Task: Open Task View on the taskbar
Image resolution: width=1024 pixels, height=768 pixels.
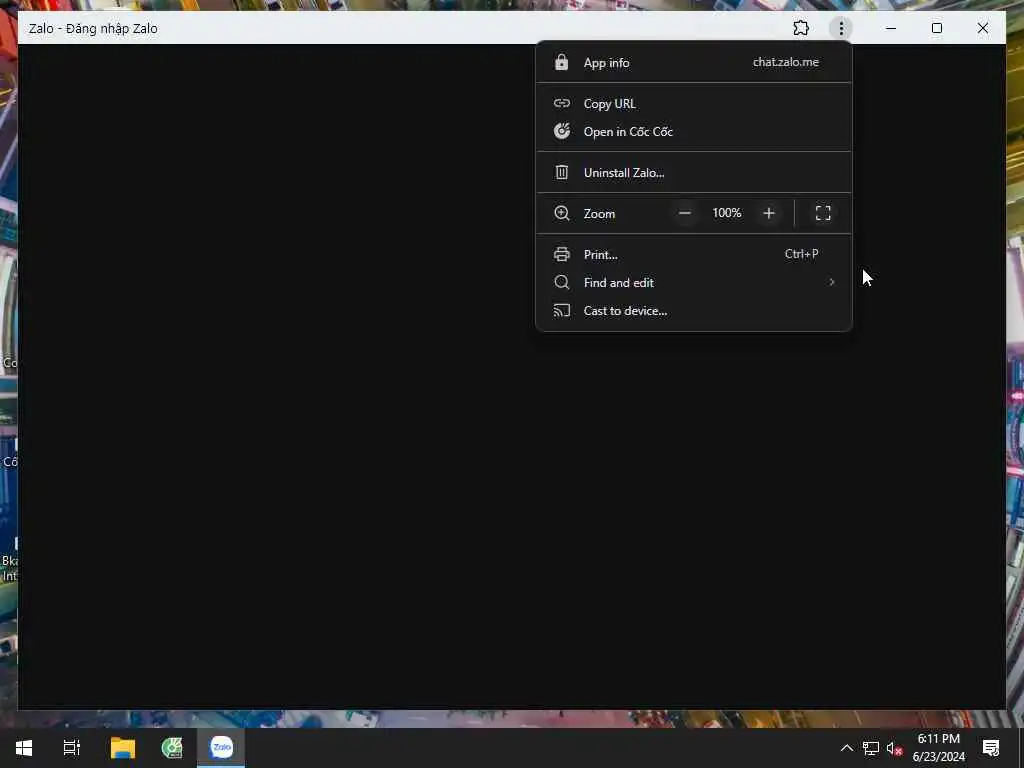Action: pyautogui.click(x=72, y=748)
